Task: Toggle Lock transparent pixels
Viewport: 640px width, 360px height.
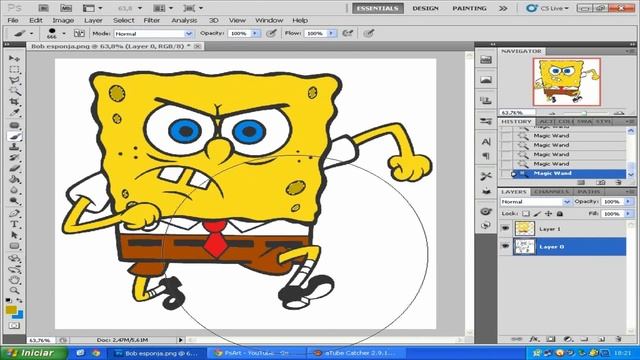Action: tap(526, 213)
